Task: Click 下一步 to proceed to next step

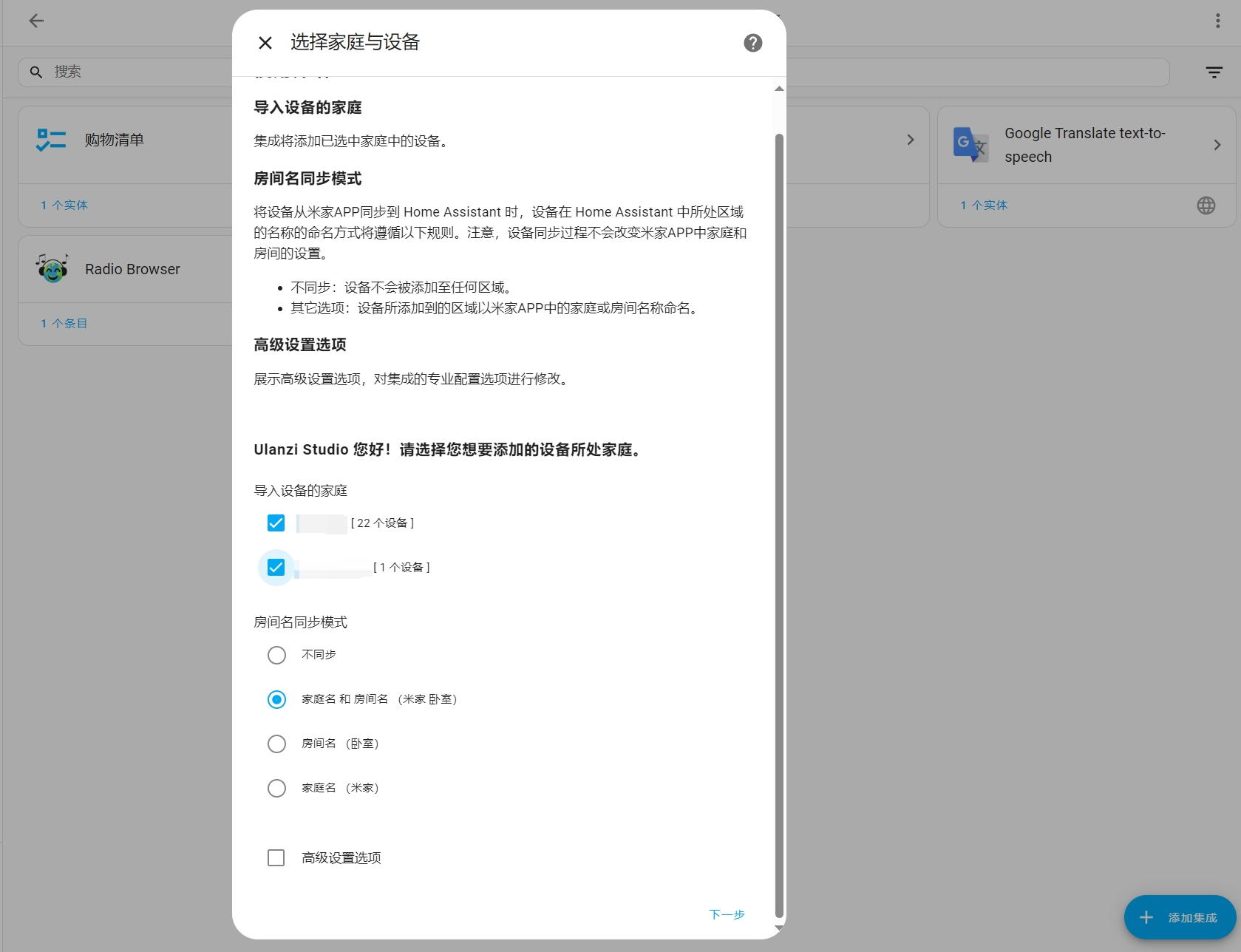Action: (x=727, y=914)
